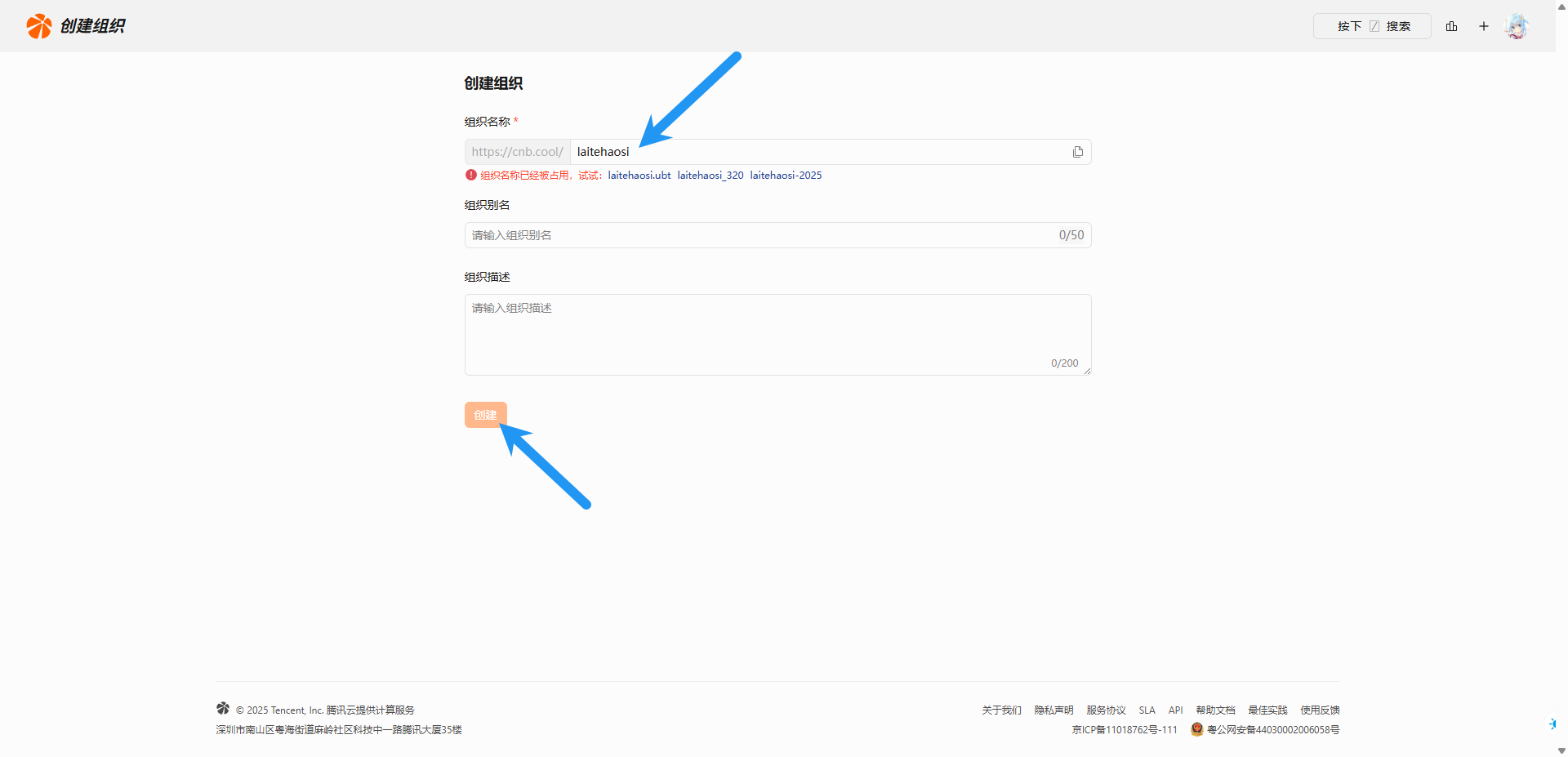This screenshot has height=757, width=1568.
Task: Click the plus icon to create new
Action: tap(1484, 26)
